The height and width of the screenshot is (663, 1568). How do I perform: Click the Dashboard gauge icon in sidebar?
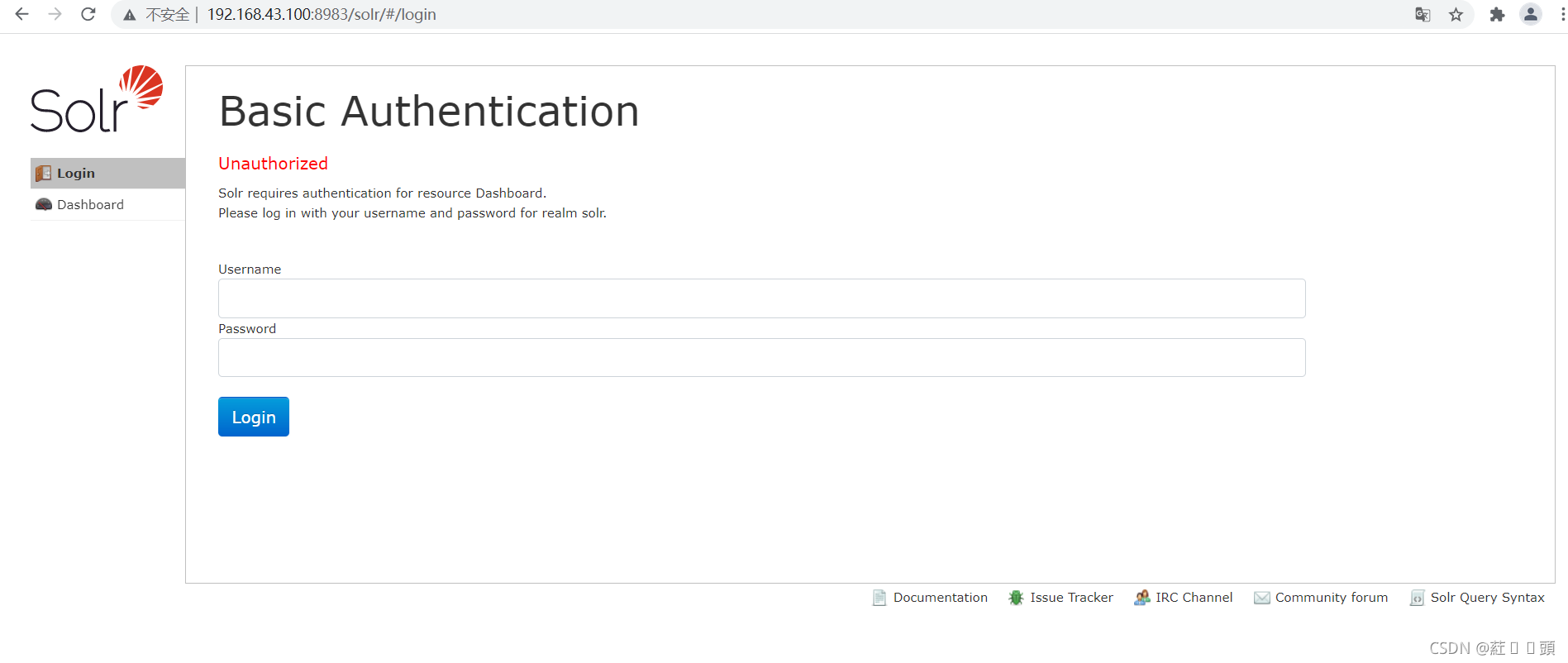[x=44, y=204]
